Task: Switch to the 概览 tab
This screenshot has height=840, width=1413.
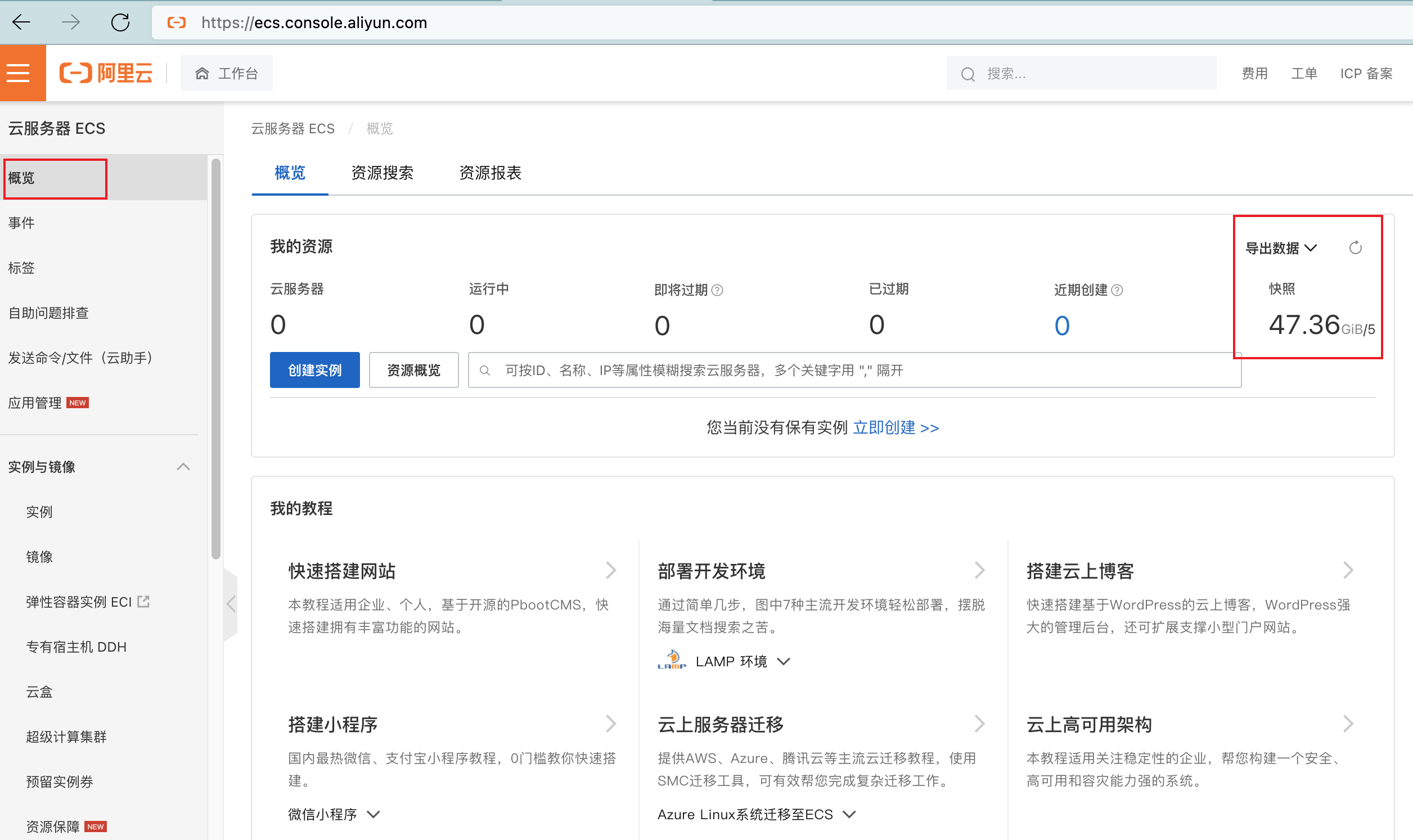Action: click(x=290, y=173)
